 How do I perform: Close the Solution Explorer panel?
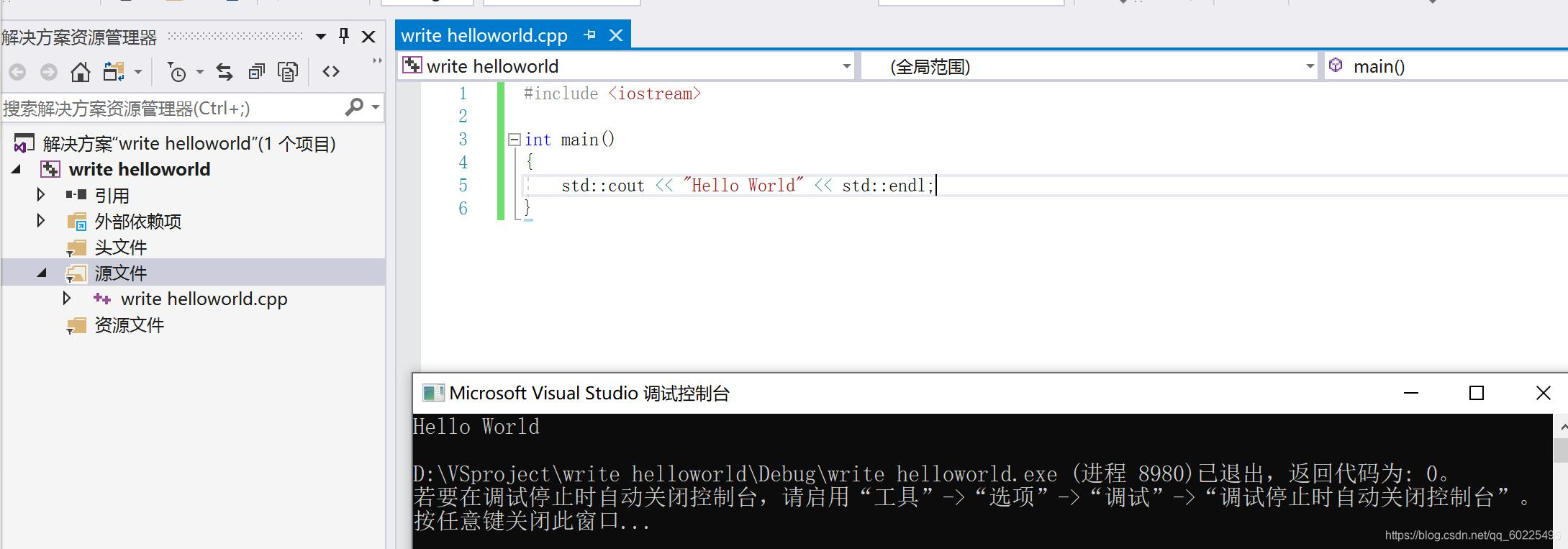(x=368, y=37)
